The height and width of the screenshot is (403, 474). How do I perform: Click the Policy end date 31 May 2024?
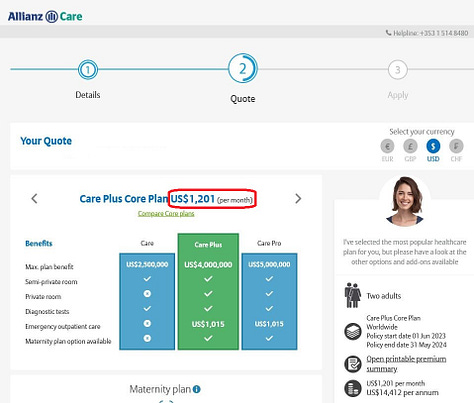click(x=406, y=345)
